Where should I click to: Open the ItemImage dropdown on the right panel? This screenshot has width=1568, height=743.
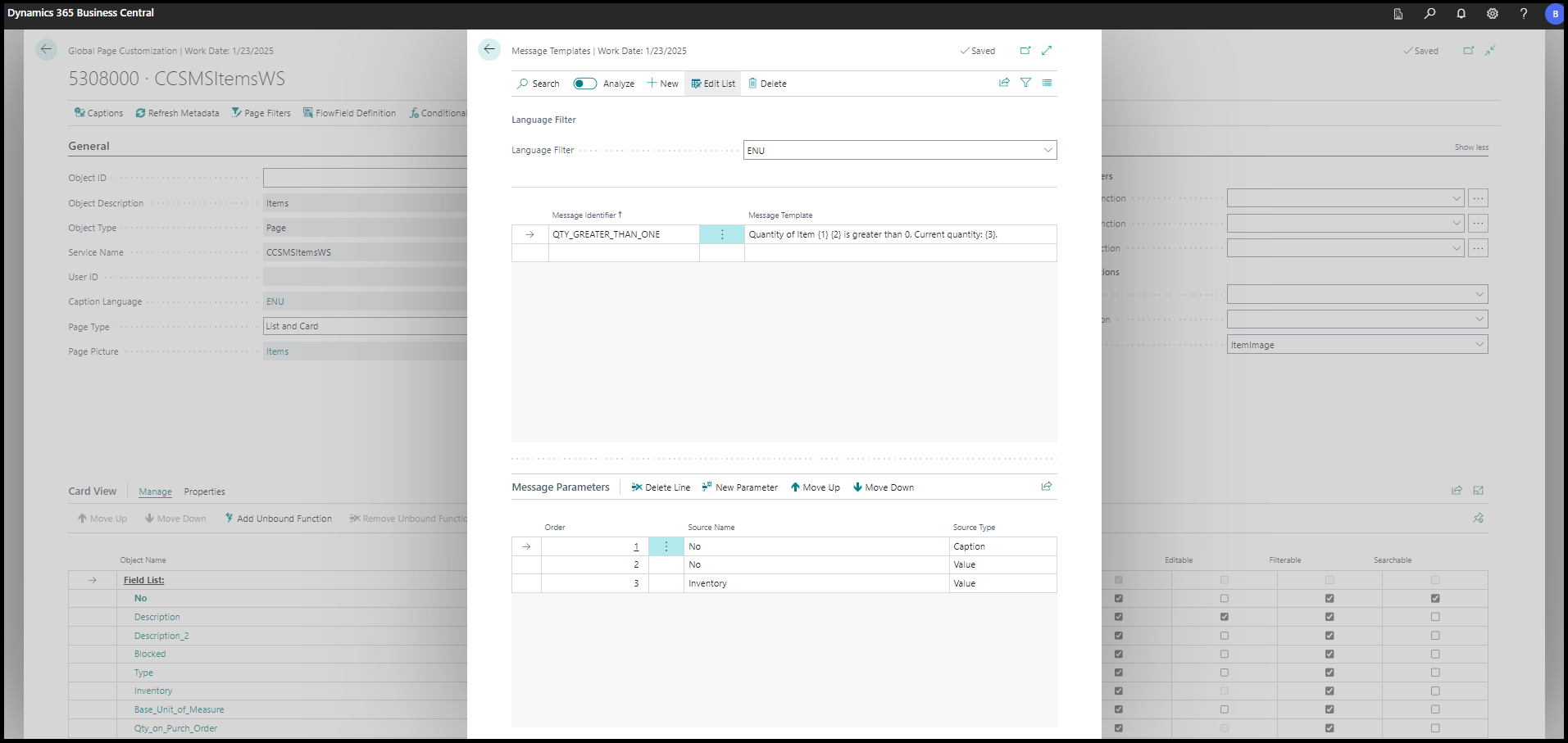point(1479,344)
